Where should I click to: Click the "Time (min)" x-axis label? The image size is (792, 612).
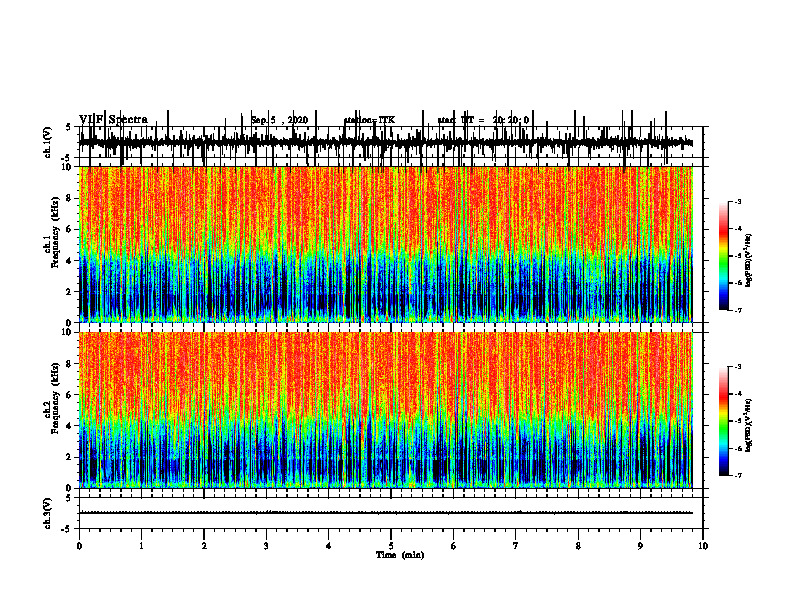[400, 555]
